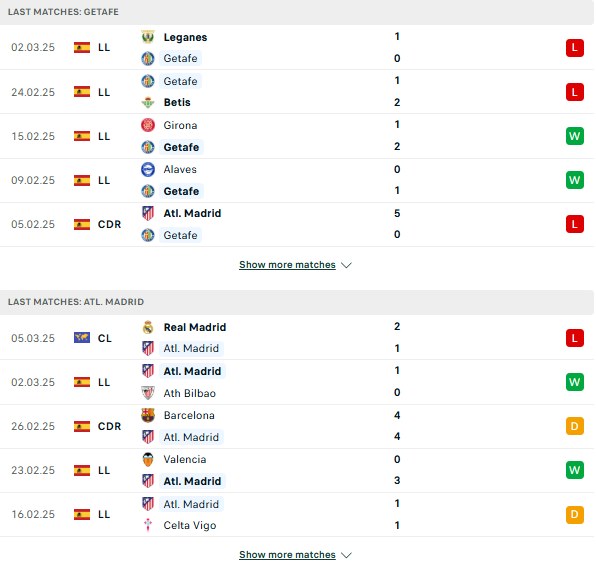
Task: Click orange D badge for Barcelona match
Action: [574, 426]
